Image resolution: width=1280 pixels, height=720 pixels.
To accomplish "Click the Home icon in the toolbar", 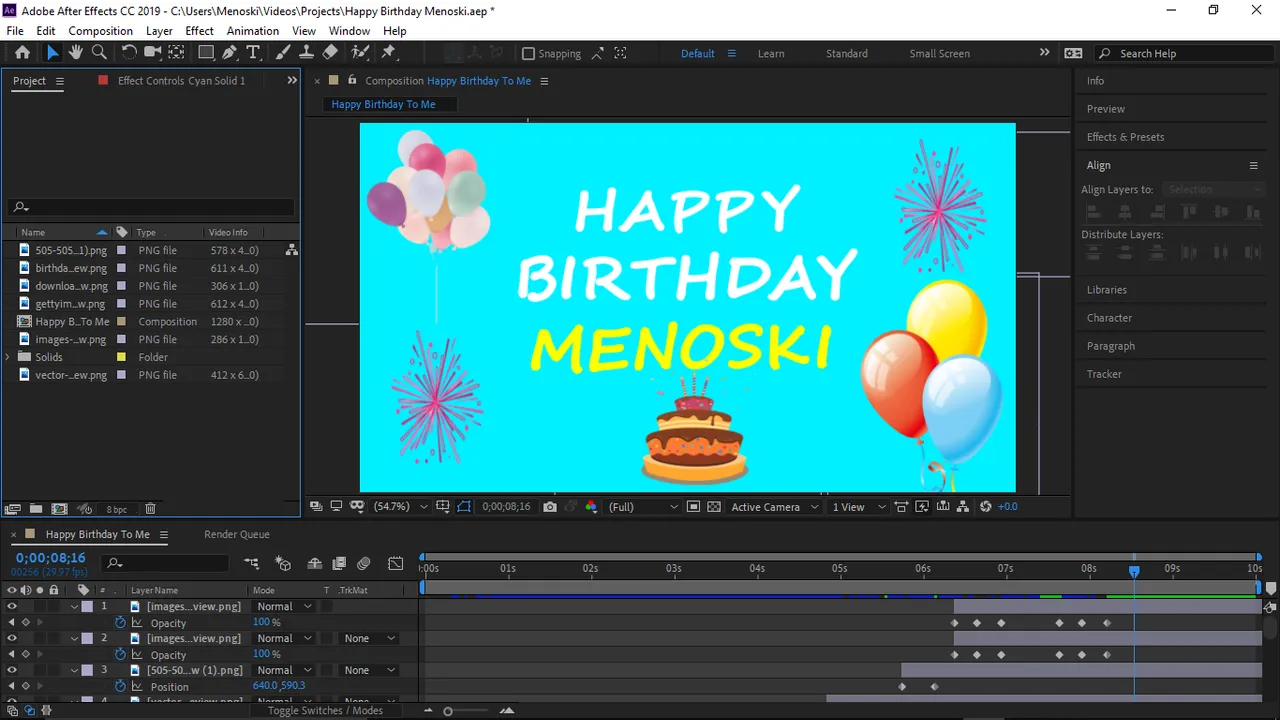I will (22, 53).
